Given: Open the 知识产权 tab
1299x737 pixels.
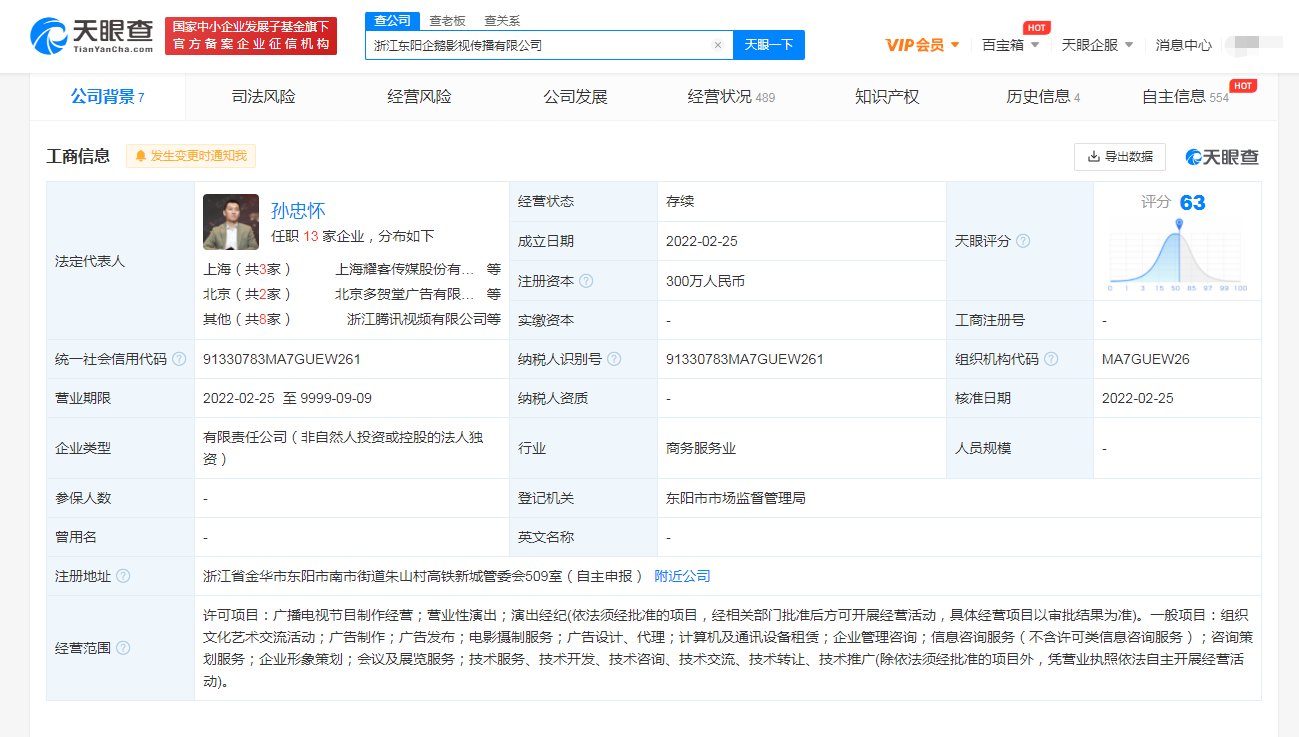Looking at the screenshot, I should (887, 97).
